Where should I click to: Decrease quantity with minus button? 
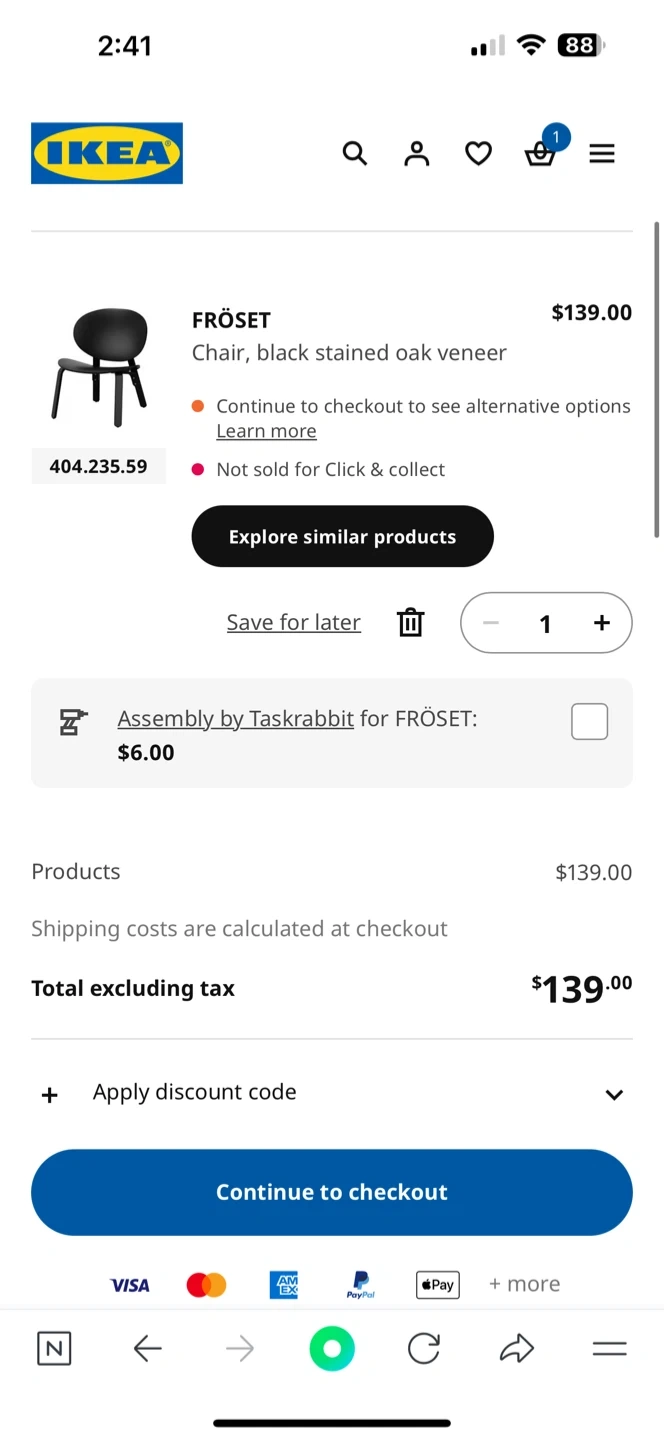click(490, 623)
